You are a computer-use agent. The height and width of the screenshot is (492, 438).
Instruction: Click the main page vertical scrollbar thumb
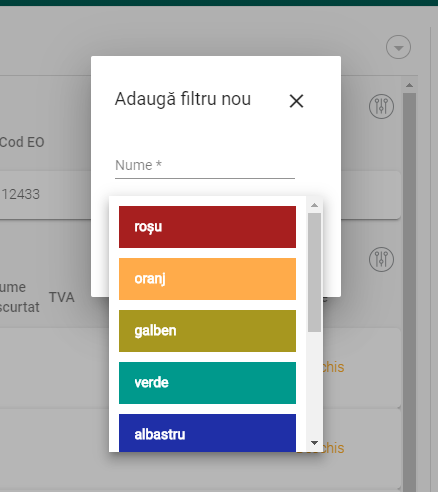click(409, 292)
